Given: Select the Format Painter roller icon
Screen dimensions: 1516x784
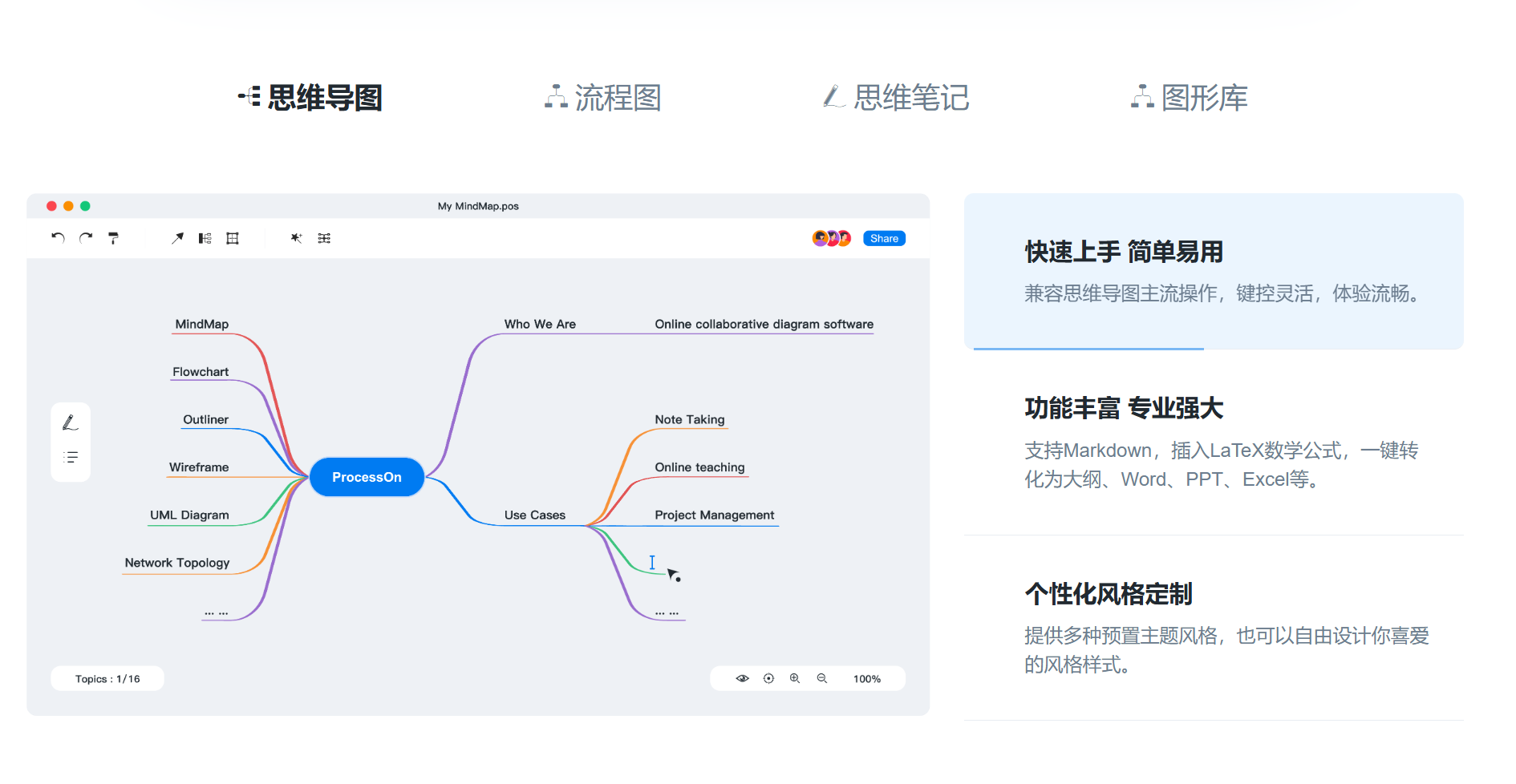Looking at the screenshot, I should click(x=114, y=238).
